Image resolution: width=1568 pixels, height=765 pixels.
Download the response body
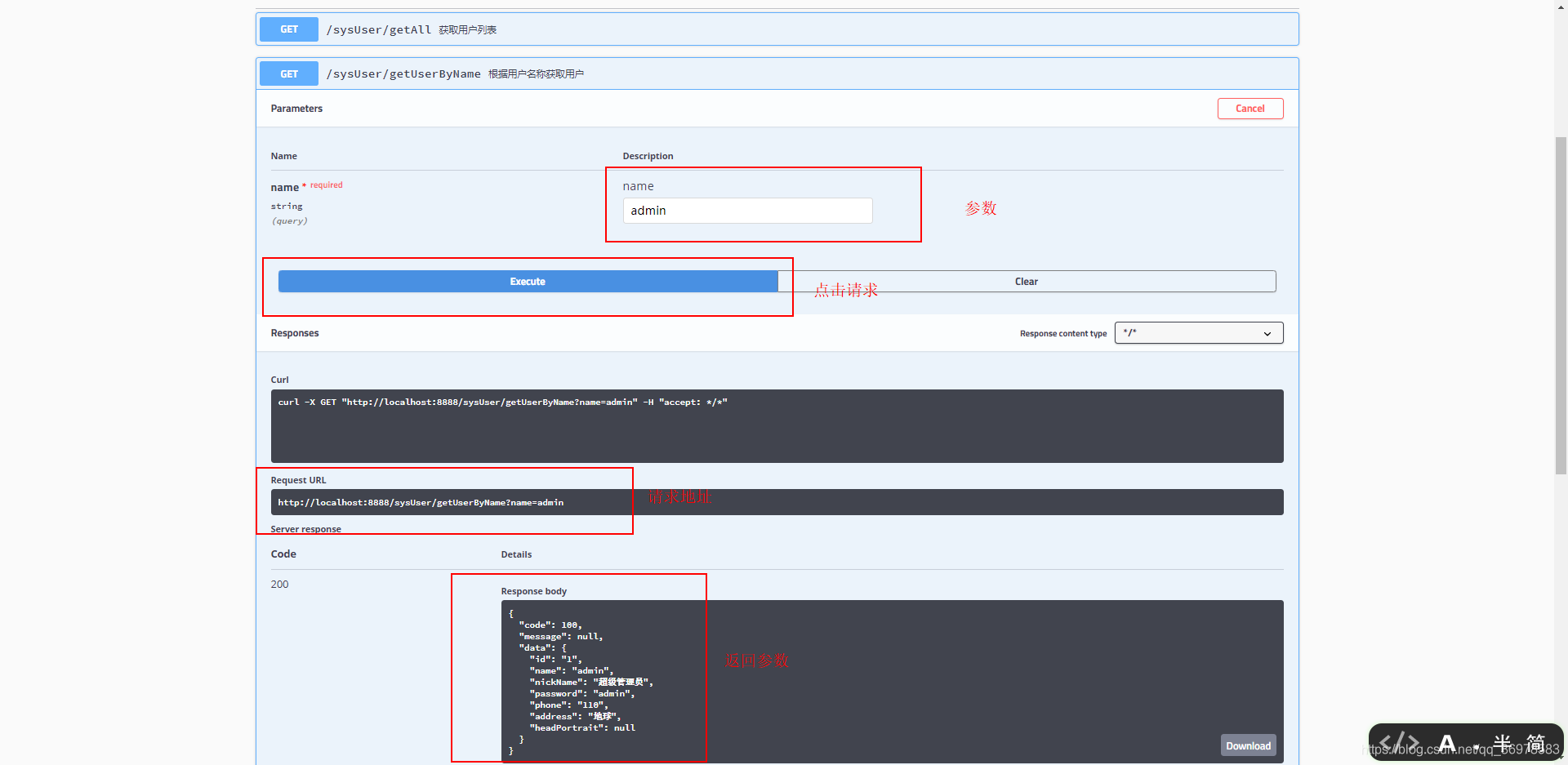tap(1248, 745)
